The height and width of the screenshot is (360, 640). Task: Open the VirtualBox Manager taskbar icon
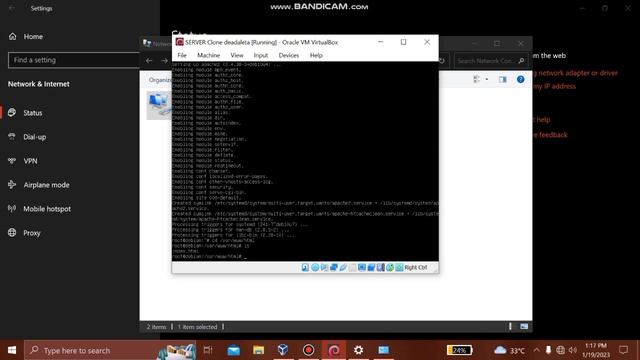[x=283, y=350]
